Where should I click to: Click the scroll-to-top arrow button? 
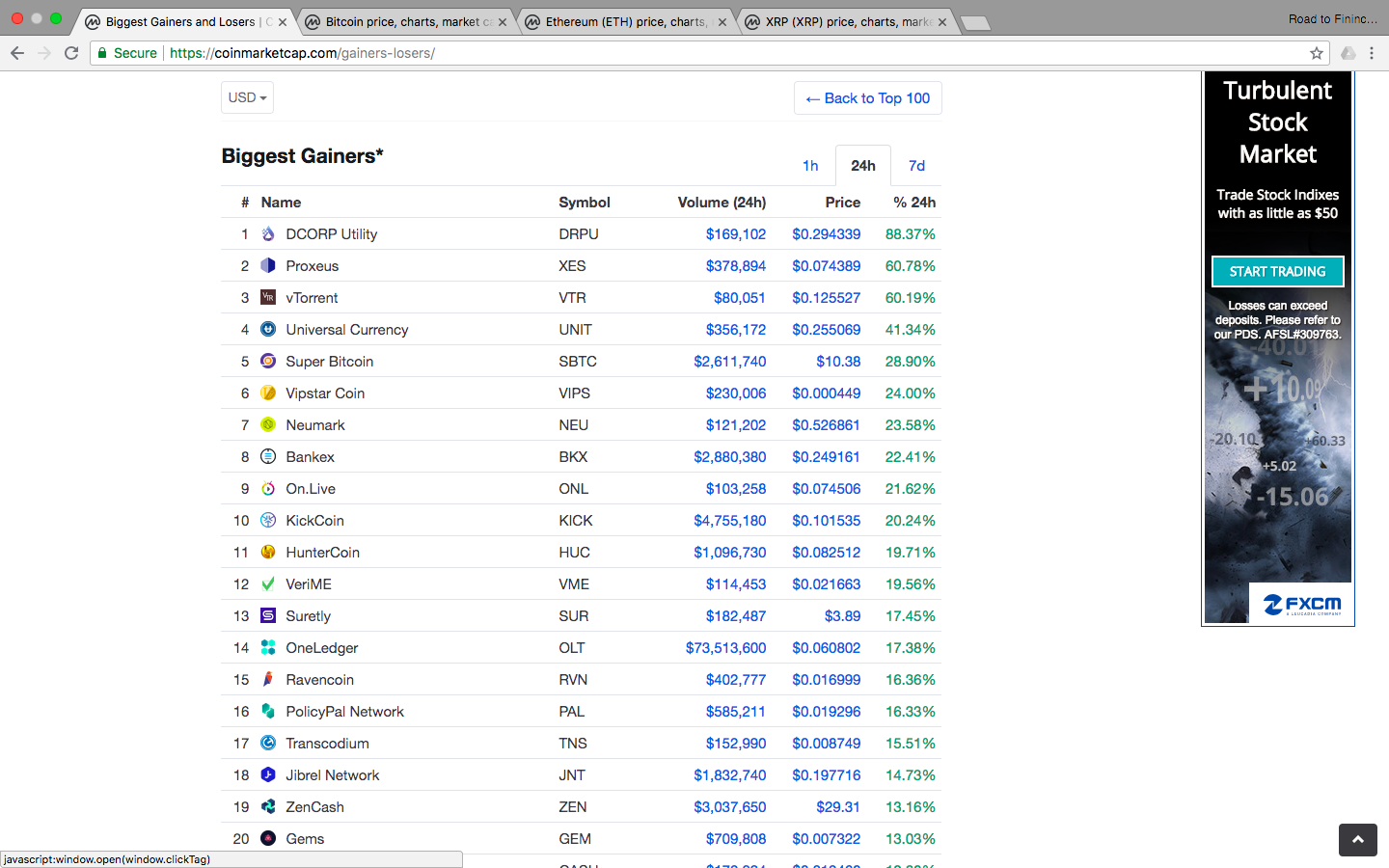[1358, 840]
